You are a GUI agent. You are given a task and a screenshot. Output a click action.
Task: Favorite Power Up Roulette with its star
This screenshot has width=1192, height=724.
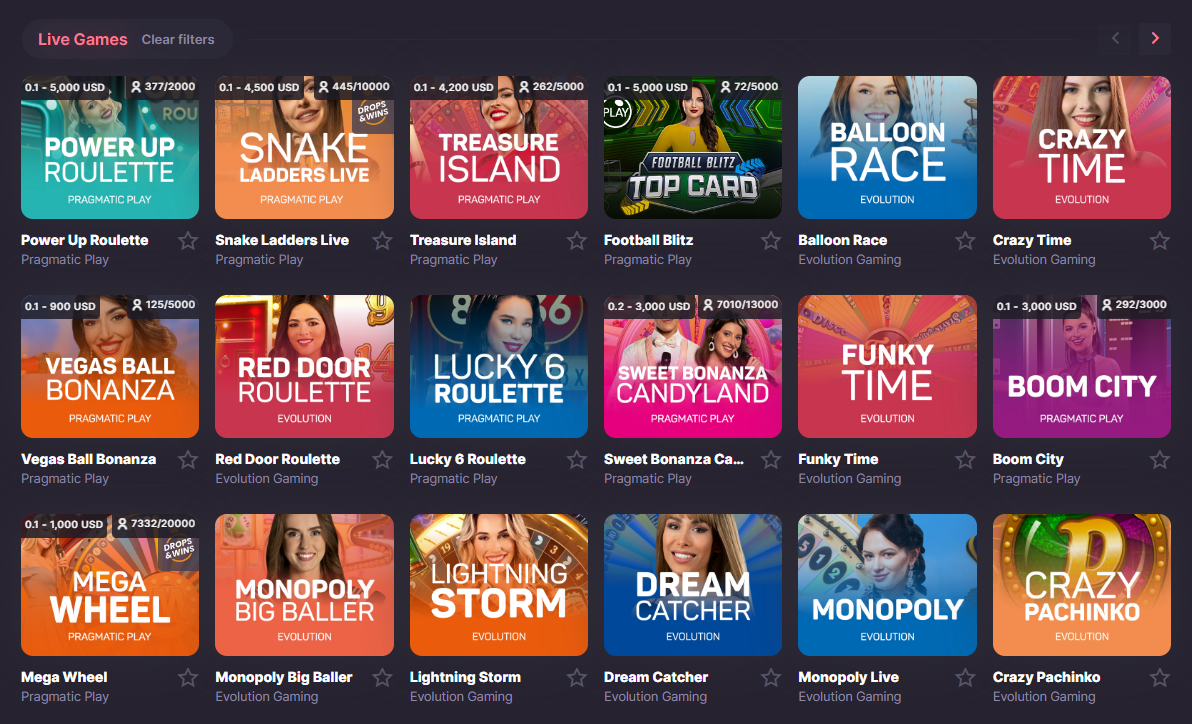coord(188,241)
